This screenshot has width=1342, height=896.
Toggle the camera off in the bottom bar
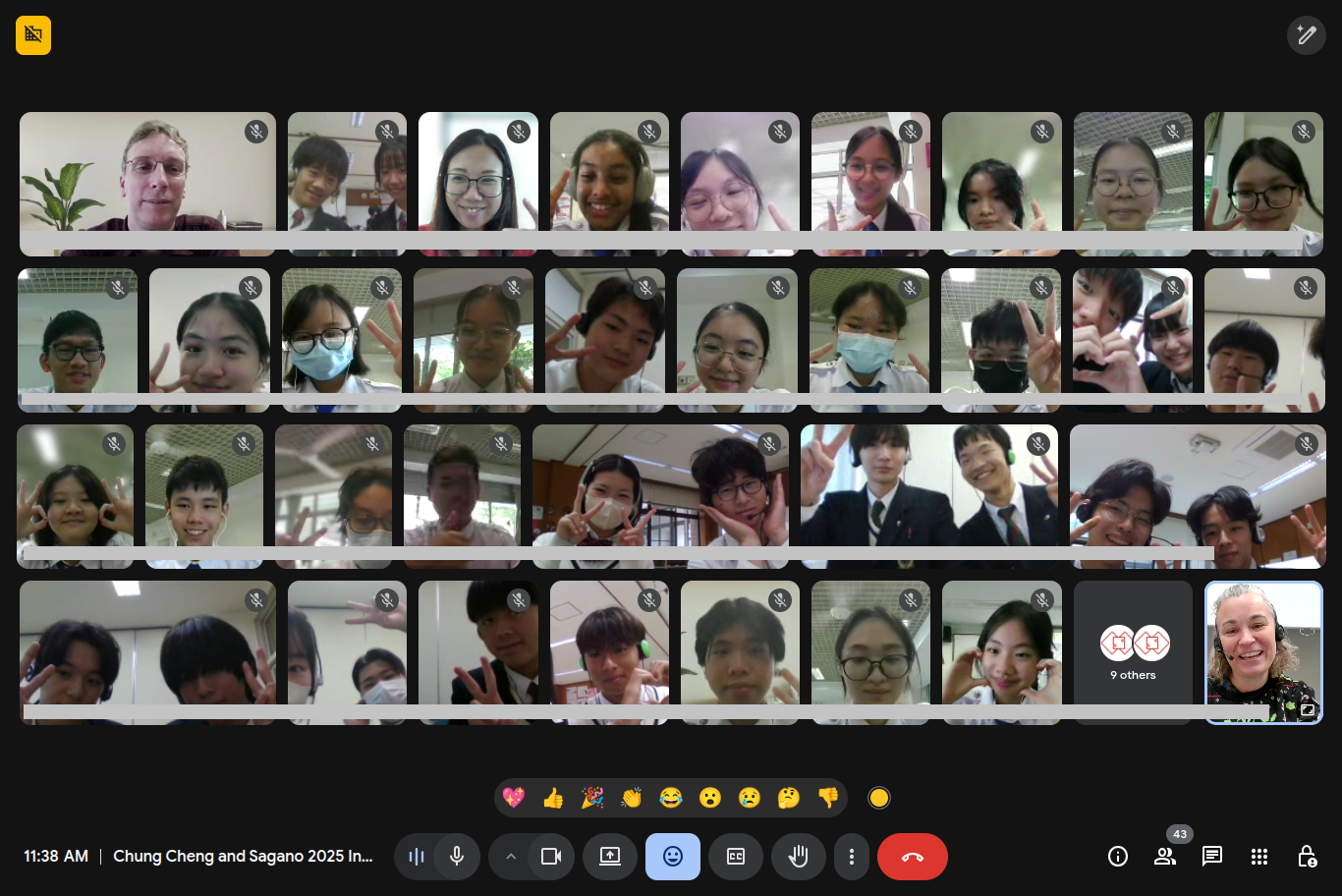551,857
